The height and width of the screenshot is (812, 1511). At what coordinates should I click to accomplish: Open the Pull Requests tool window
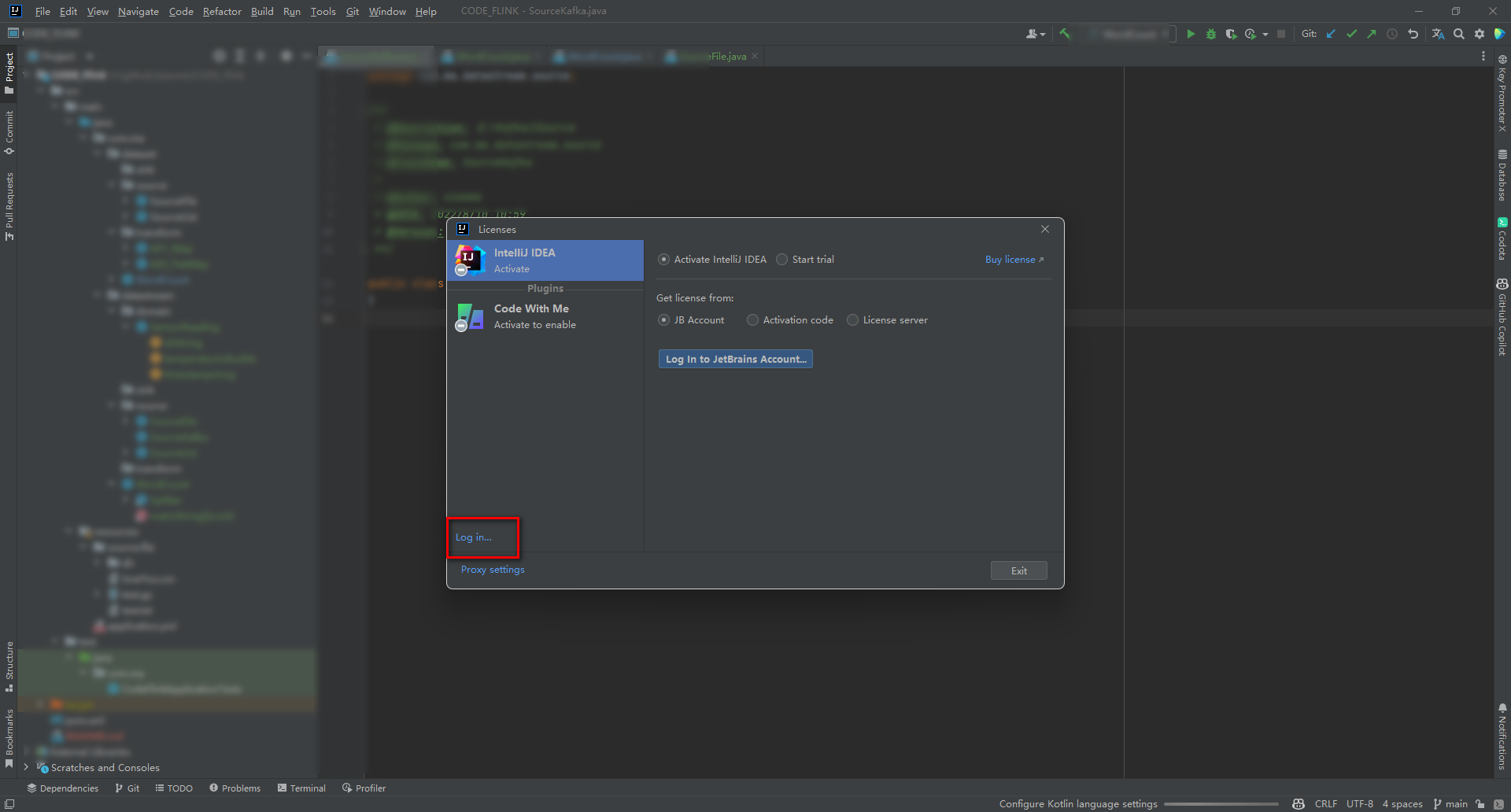coord(9,206)
